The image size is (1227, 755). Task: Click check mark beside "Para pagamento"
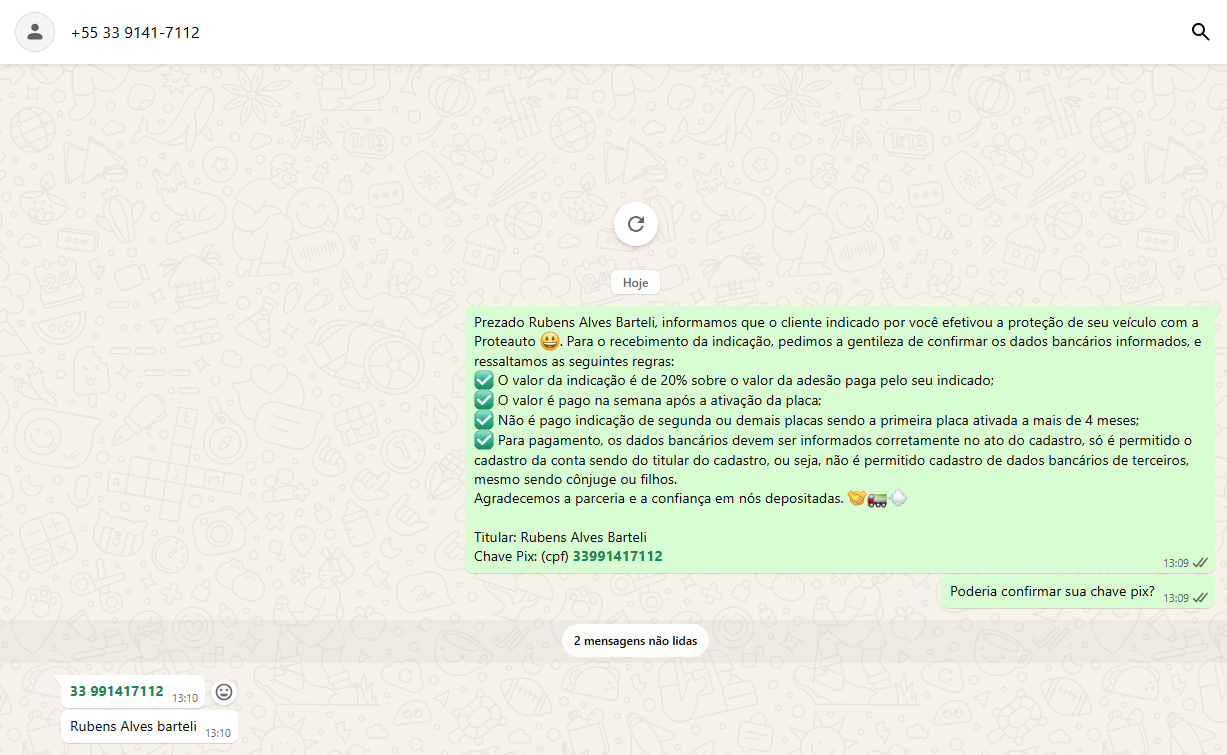pos(484,440)
